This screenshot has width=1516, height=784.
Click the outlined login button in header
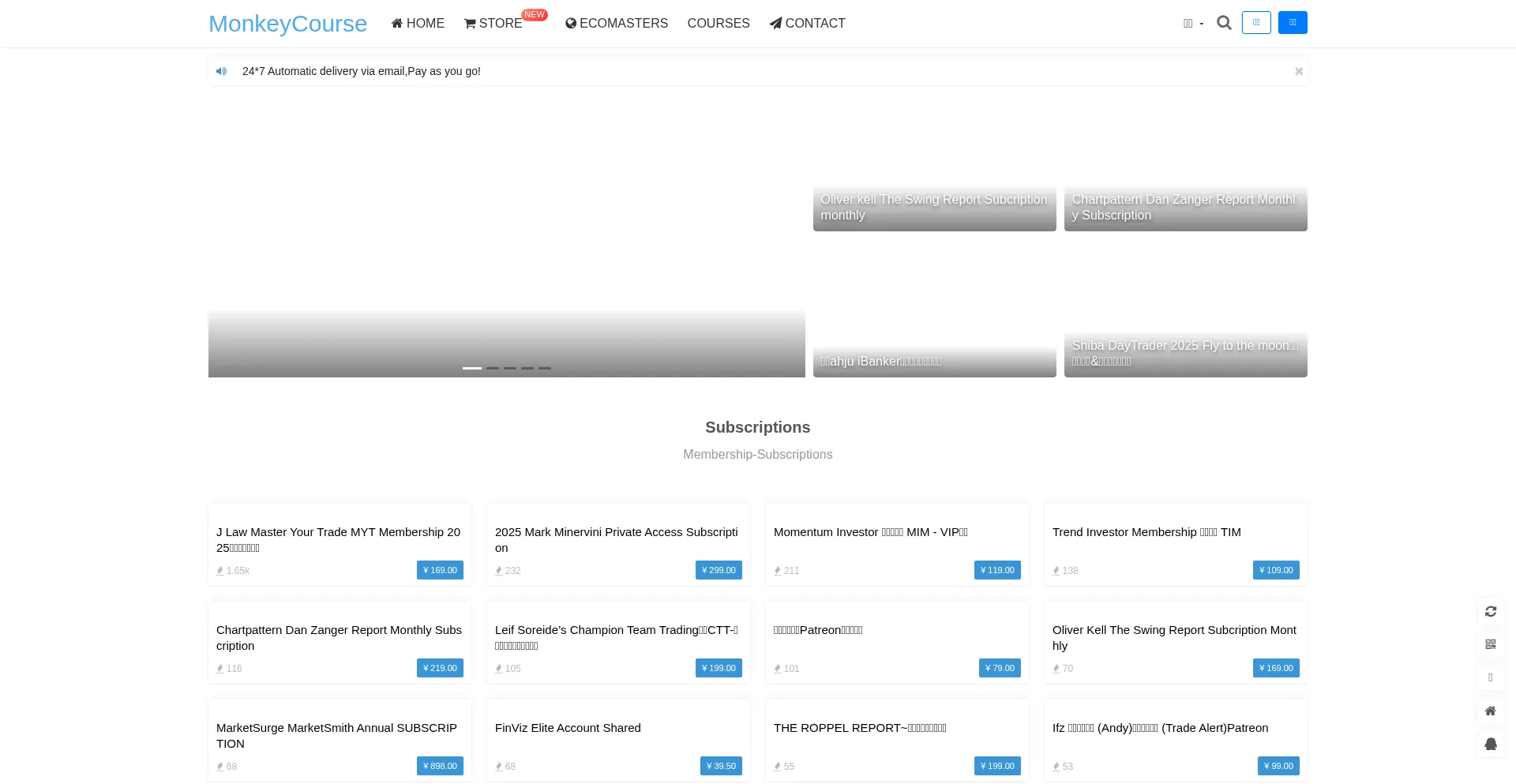click(1256, 23)
